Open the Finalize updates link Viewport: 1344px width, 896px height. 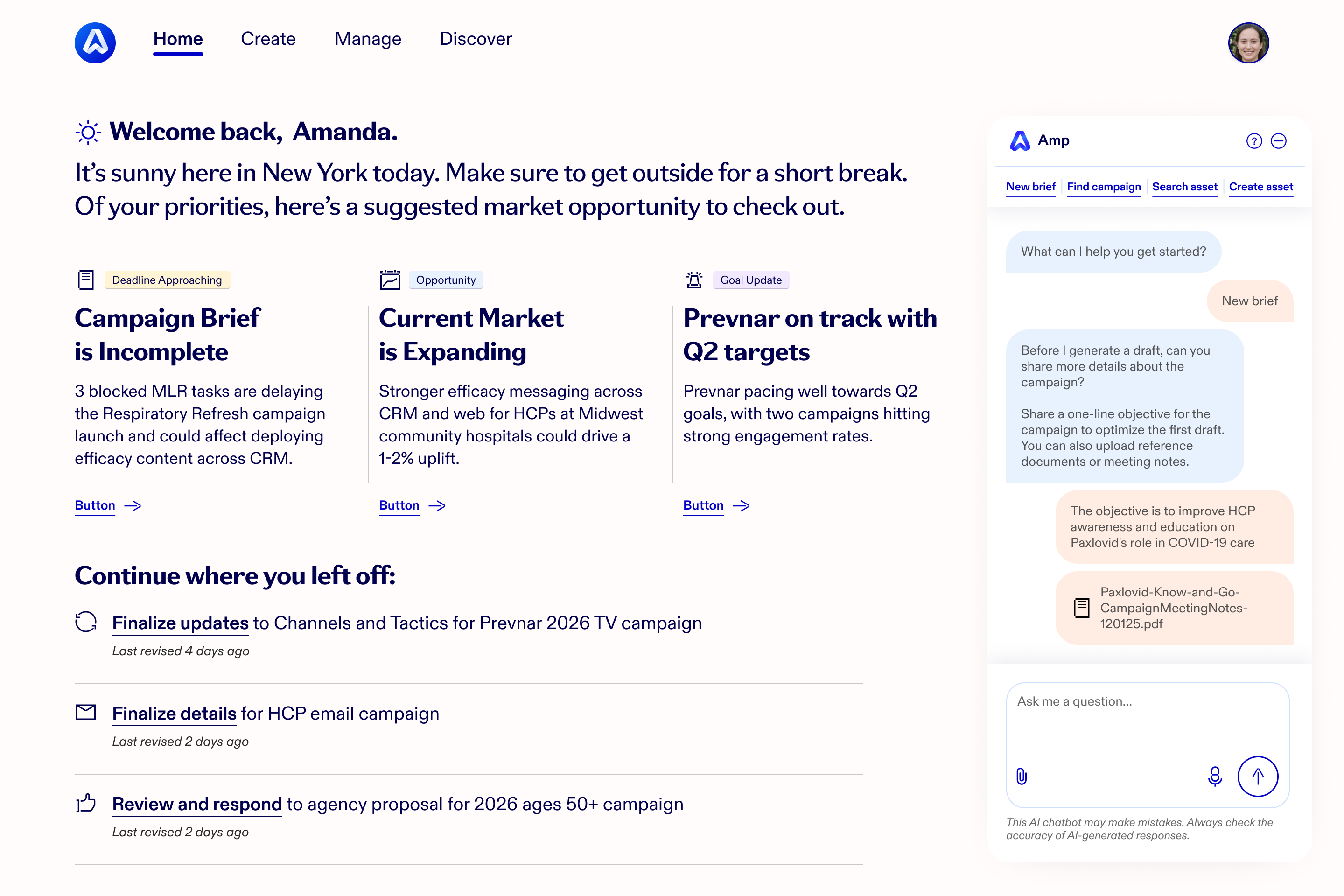coord(180,623)
